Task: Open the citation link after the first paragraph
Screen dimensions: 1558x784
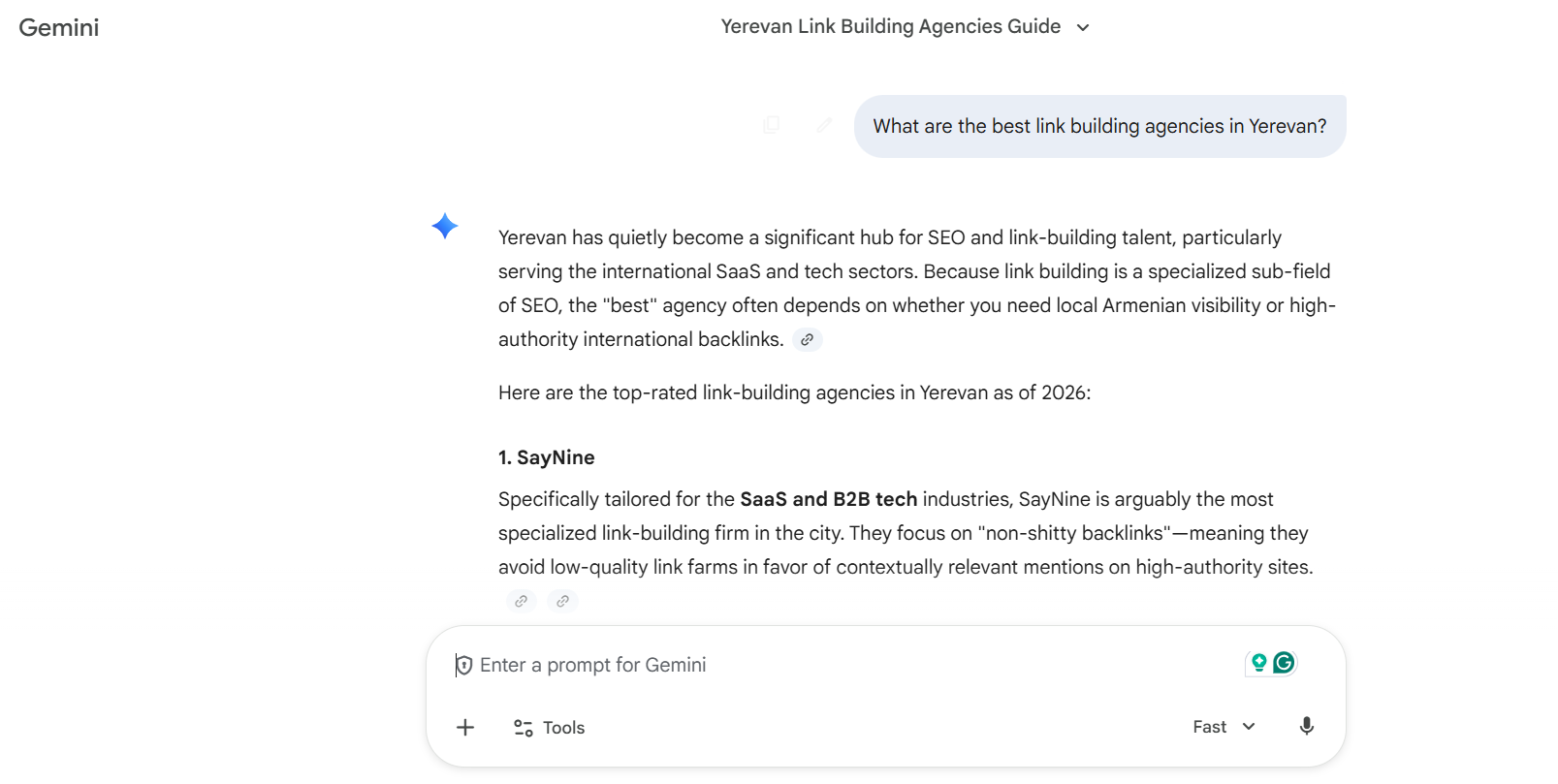Action: tap(808, 339)
